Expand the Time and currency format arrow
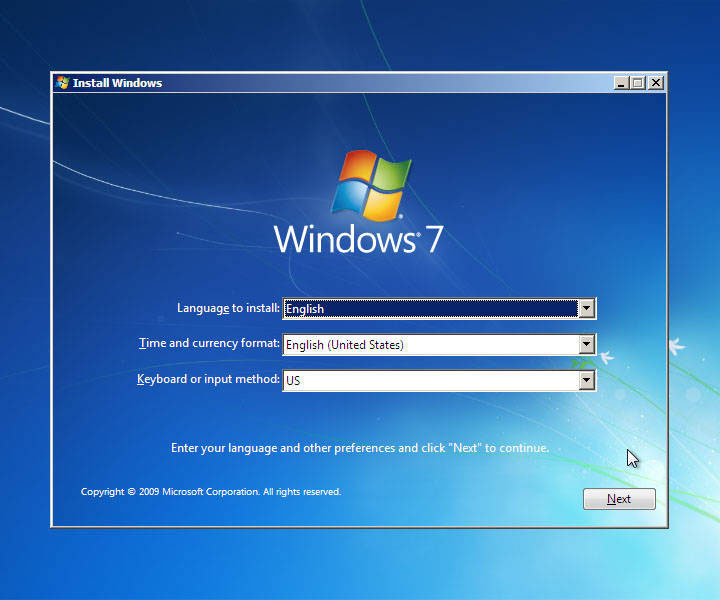The width and height of the screenshot is (720, 600). (x=586, y=344)
